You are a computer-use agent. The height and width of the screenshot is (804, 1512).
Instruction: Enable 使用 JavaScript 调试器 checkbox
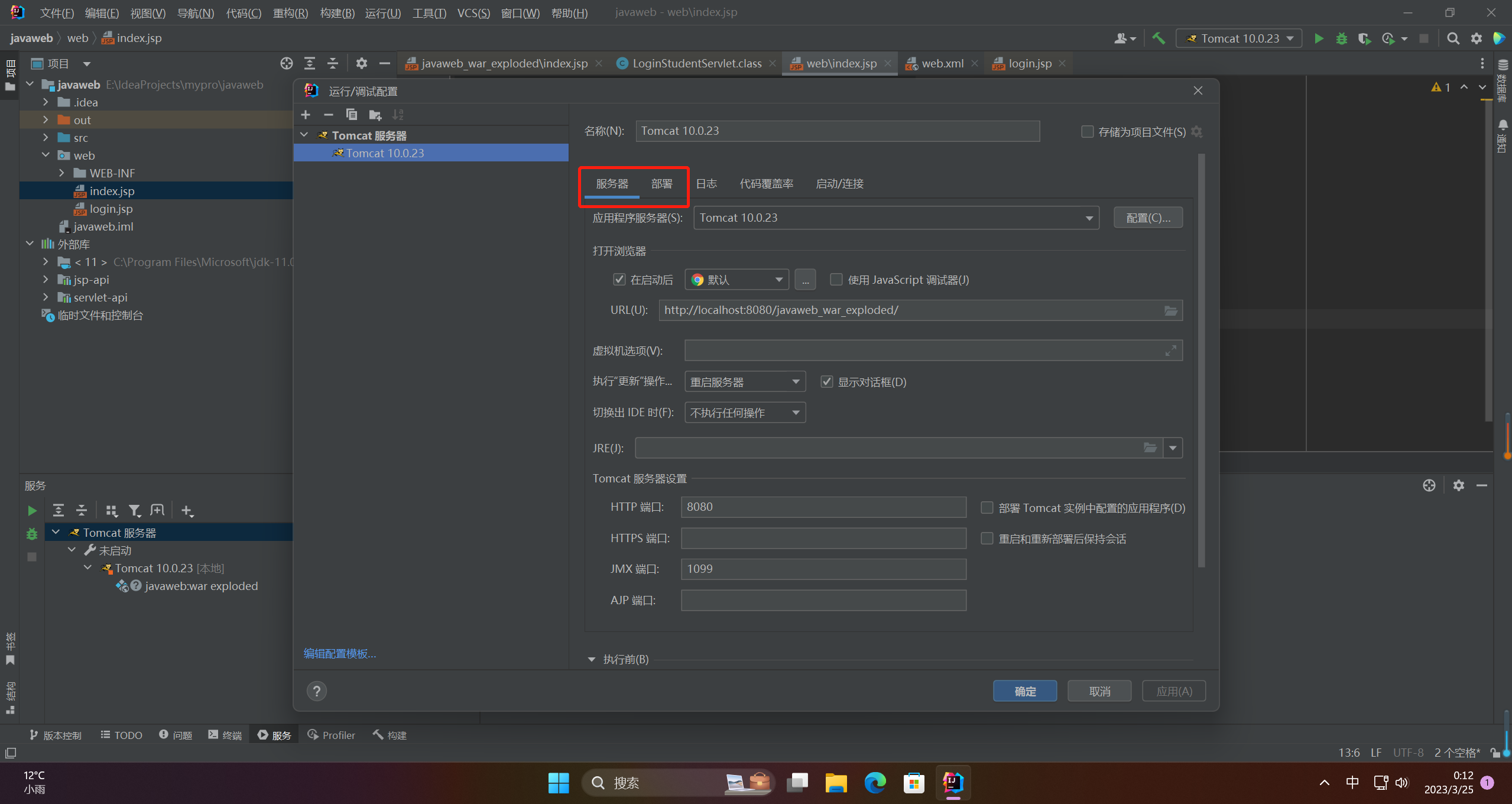point(836,280)
